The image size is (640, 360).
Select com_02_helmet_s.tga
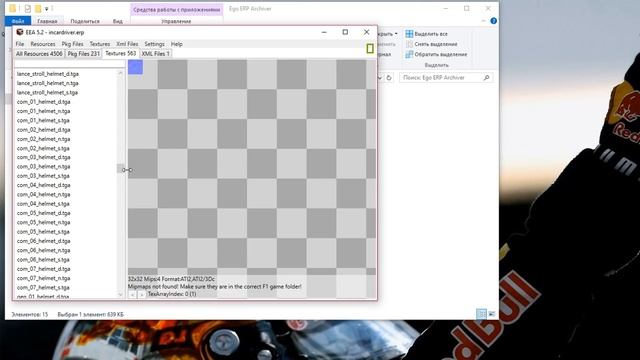(43, 148)
